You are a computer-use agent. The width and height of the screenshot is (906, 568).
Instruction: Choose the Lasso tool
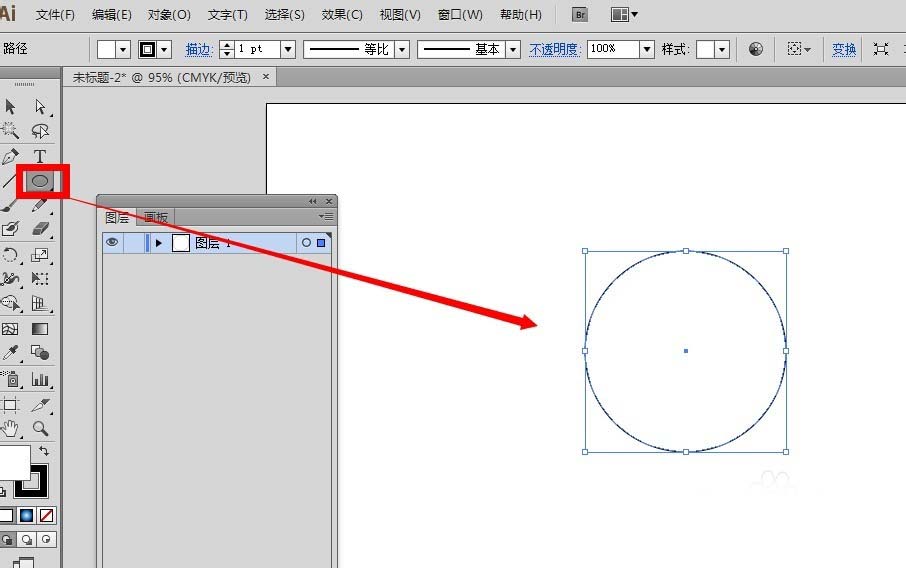point(40,131)
